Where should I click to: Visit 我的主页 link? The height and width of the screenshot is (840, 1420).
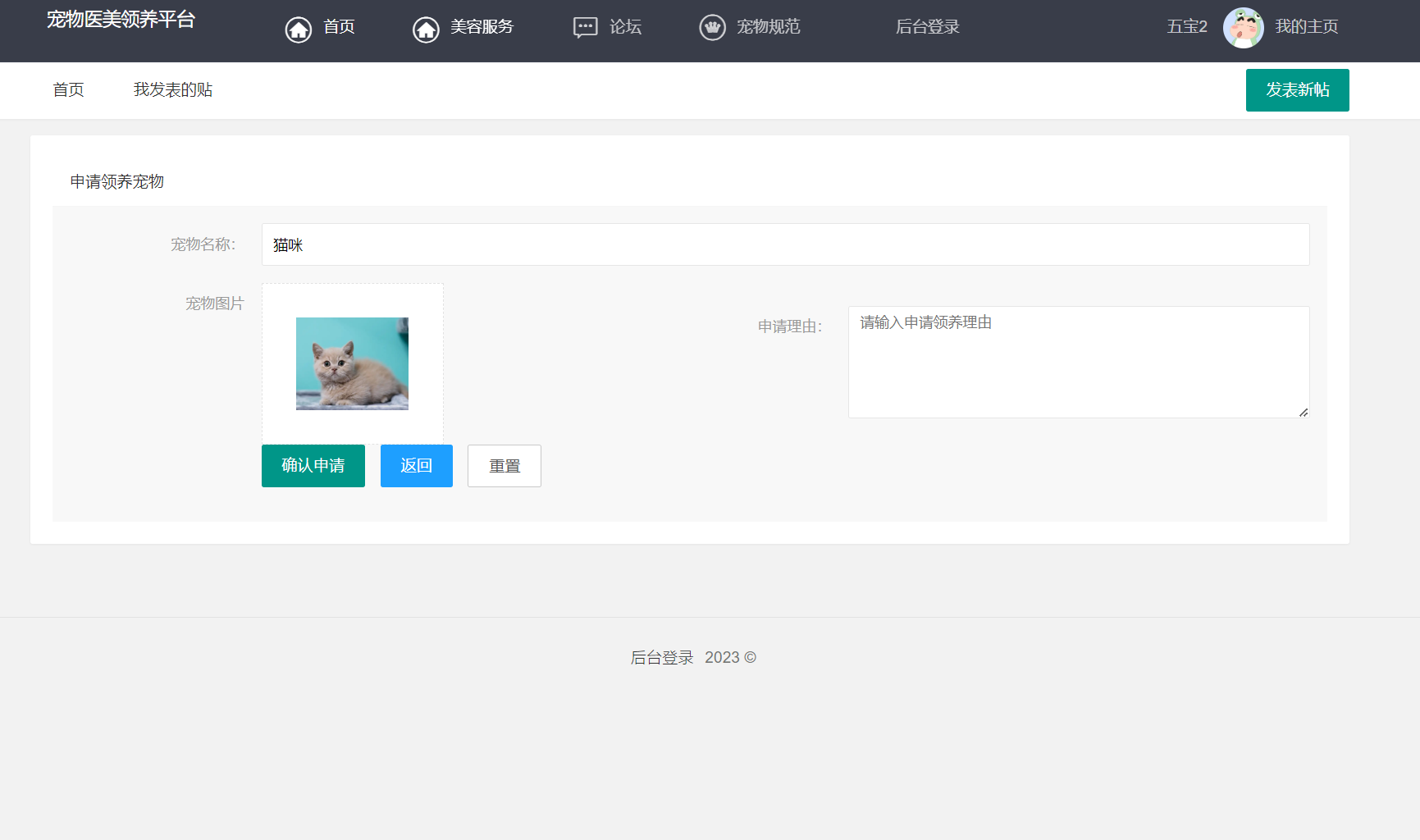pyautogui.click(x=1307, y=26)
